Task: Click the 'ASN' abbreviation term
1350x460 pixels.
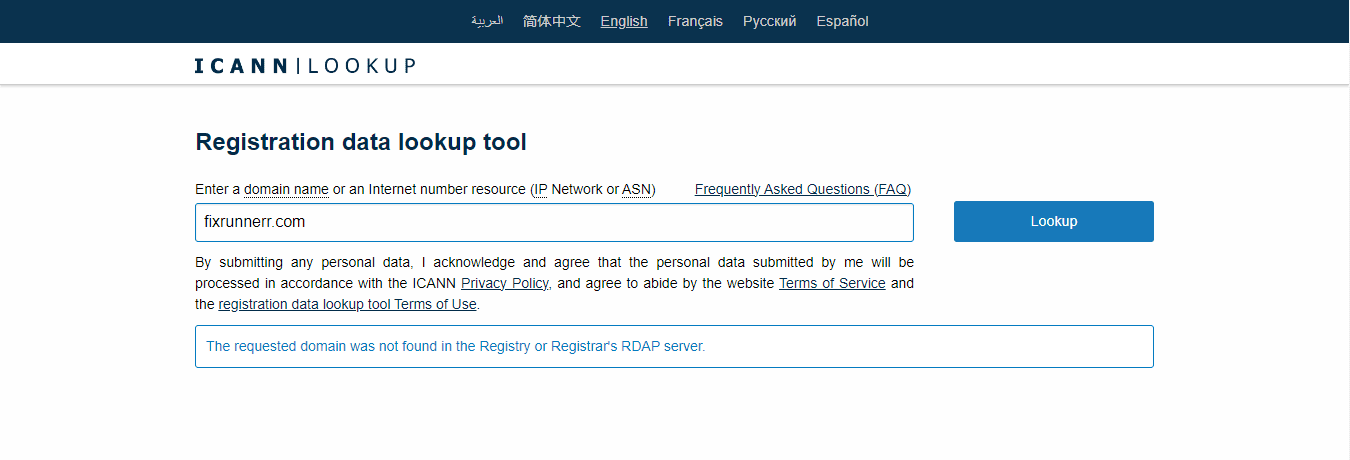Action: 636,189
